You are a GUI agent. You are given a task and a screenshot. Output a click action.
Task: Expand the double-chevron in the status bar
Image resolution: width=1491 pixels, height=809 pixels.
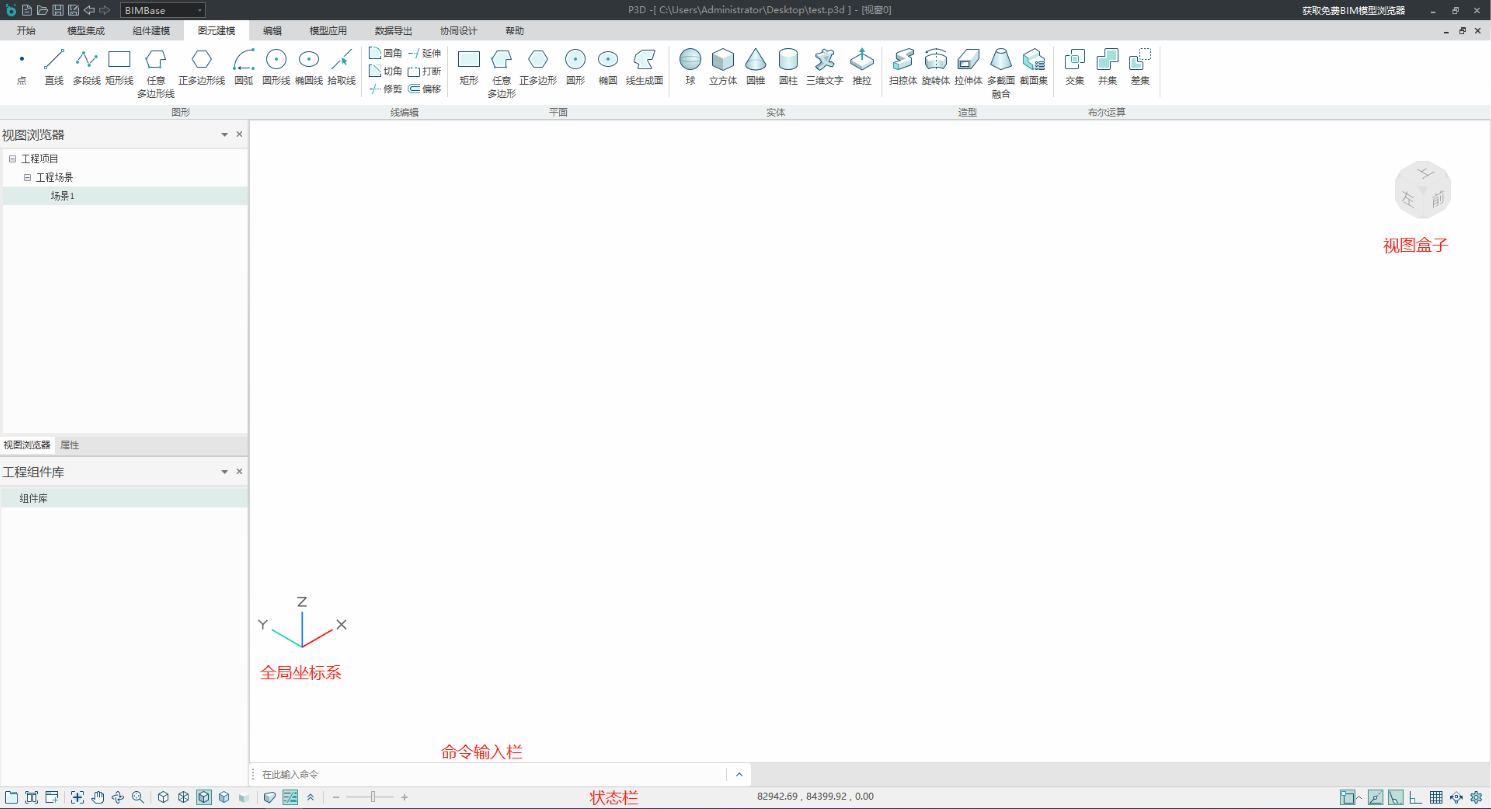311,797
